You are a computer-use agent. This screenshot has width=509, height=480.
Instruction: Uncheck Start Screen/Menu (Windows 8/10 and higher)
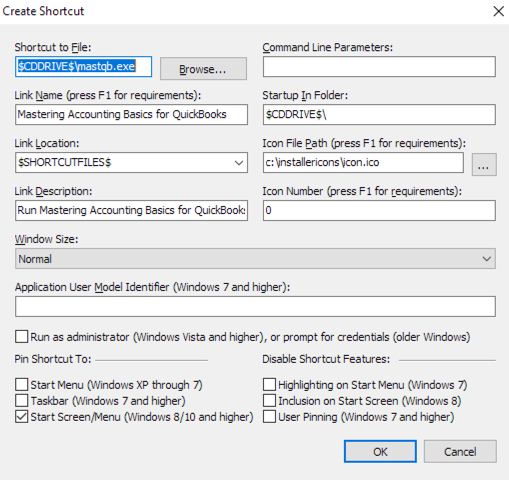(x=22, y=417)
